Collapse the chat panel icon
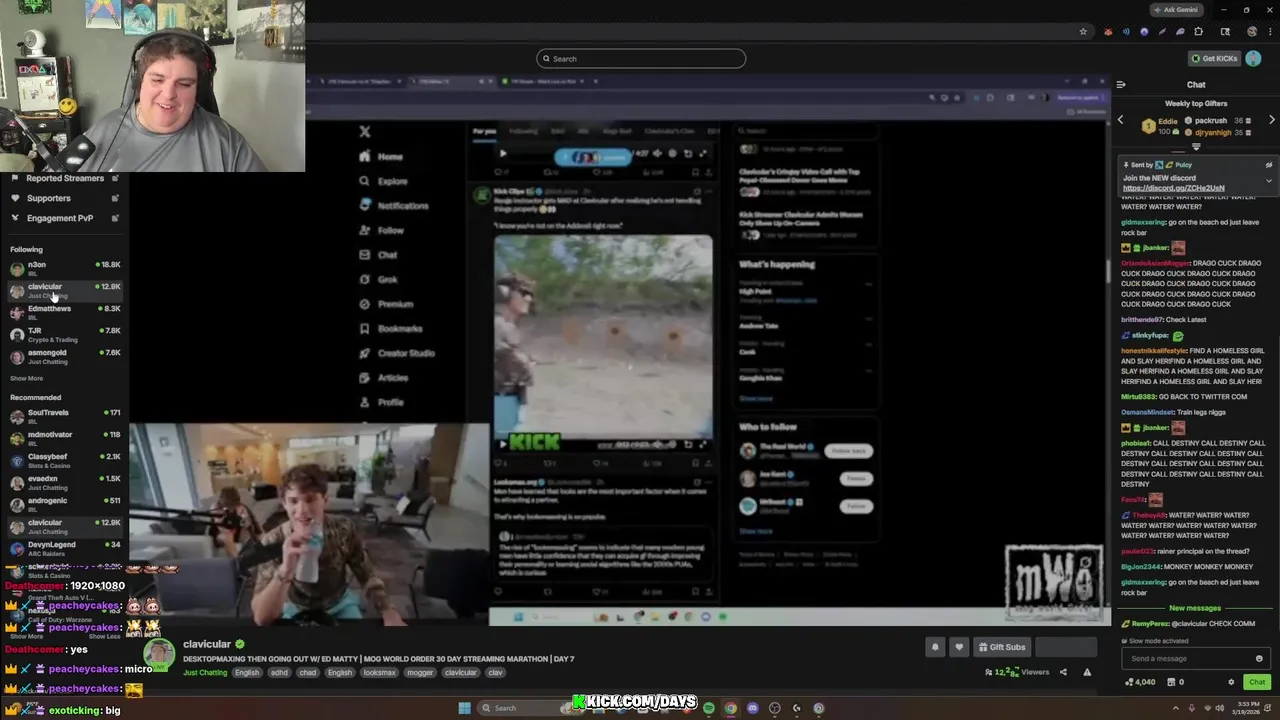Image resolution: width=1280 pixels, height=720 pixels. pyautogui.click(x=1121, y=85)
